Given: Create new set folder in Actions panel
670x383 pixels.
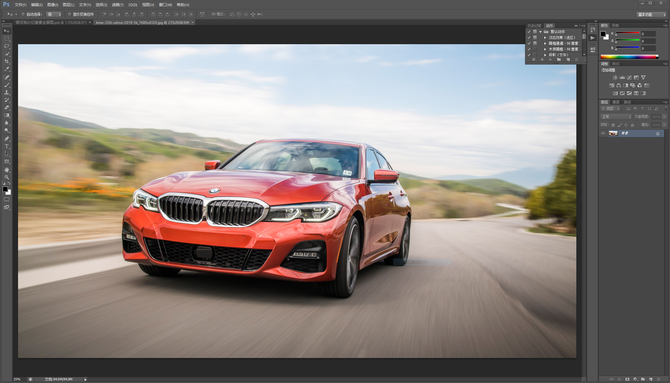Looking at the screenshot, I should (558, 59).
